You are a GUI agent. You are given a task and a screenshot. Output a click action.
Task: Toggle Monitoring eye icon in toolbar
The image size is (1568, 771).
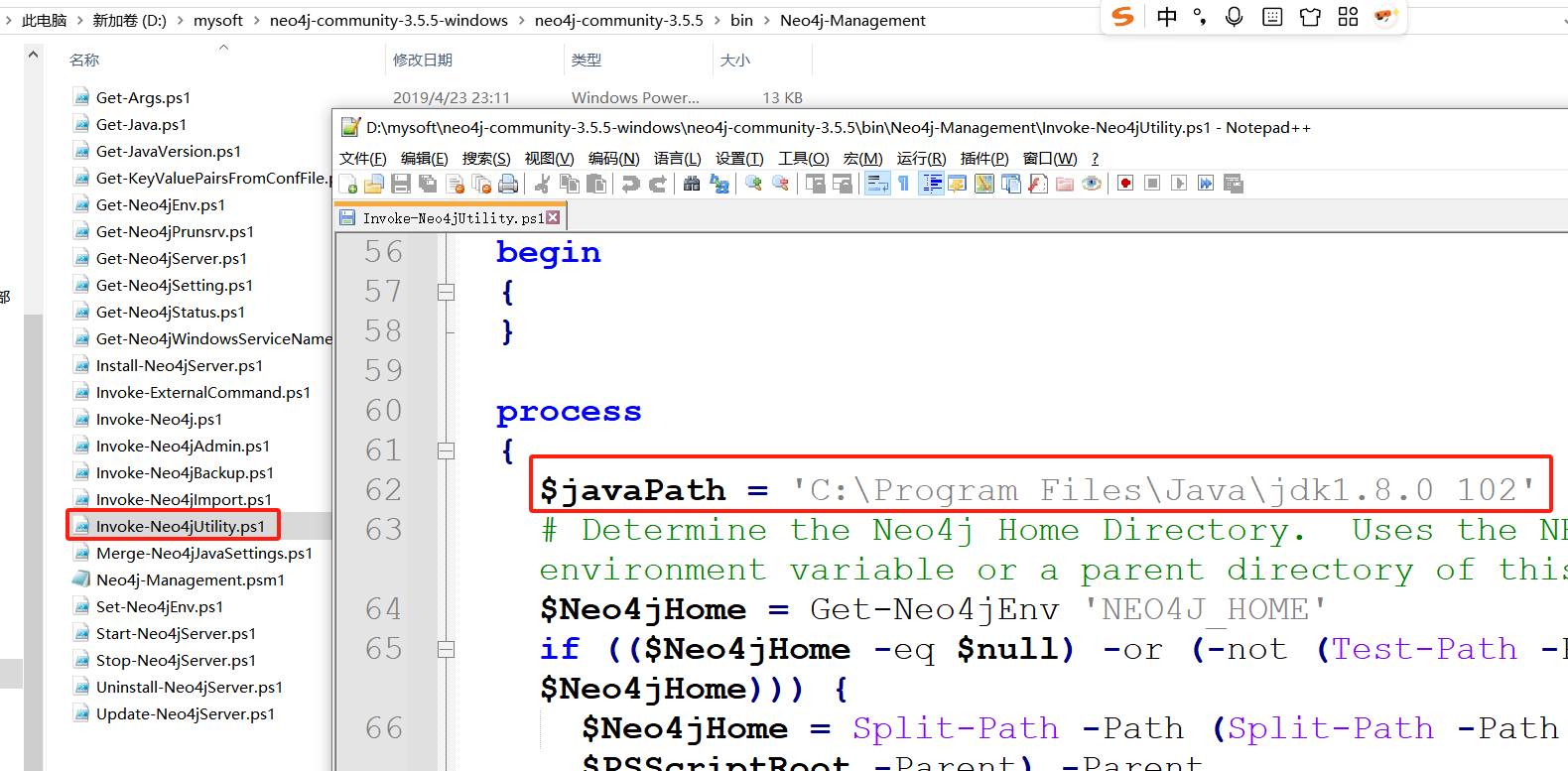pos(1092,184)
